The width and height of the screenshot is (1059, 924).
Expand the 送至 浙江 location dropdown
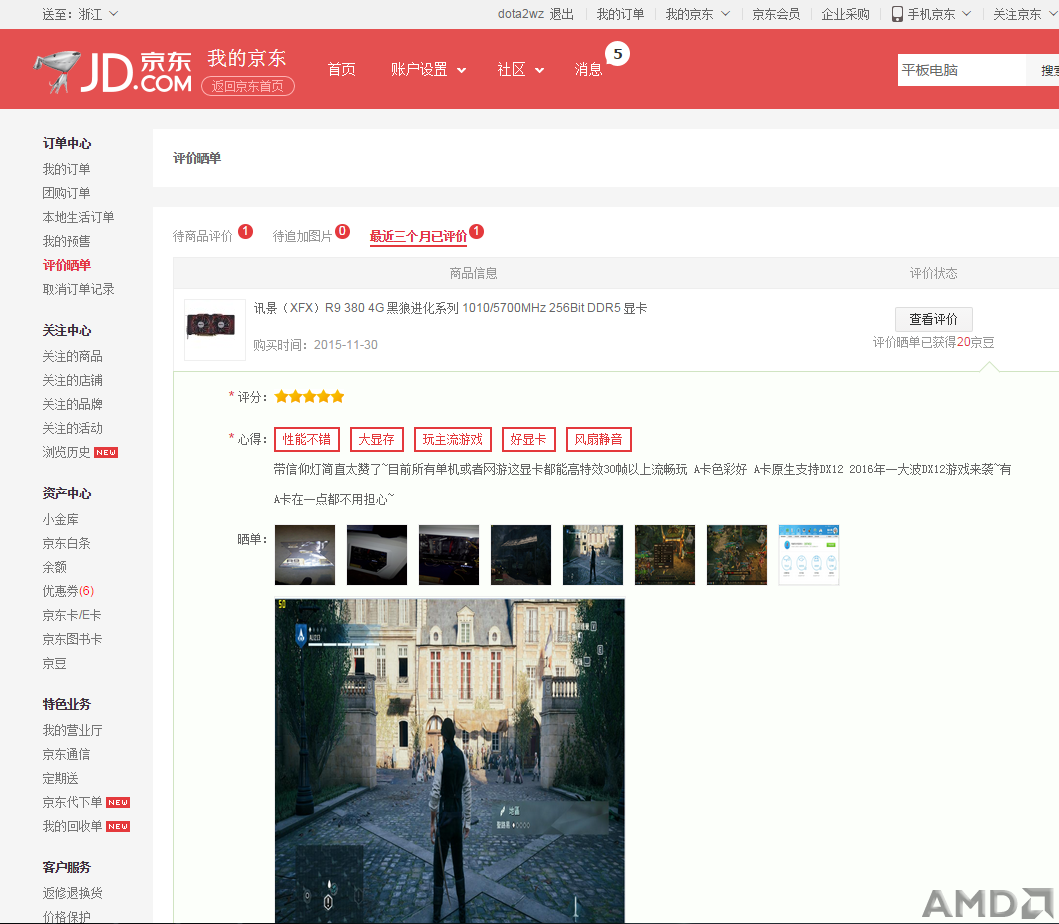(x=80, y=14)
